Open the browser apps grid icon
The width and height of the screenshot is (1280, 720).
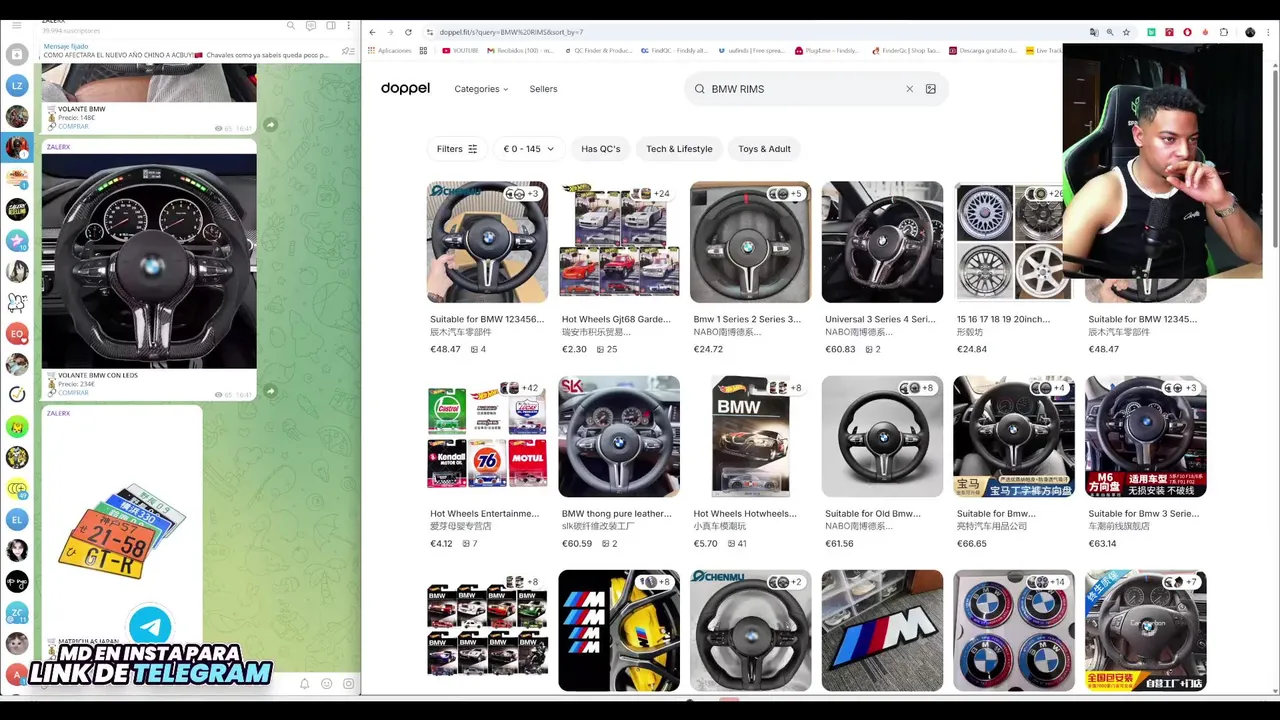point(423,50)
